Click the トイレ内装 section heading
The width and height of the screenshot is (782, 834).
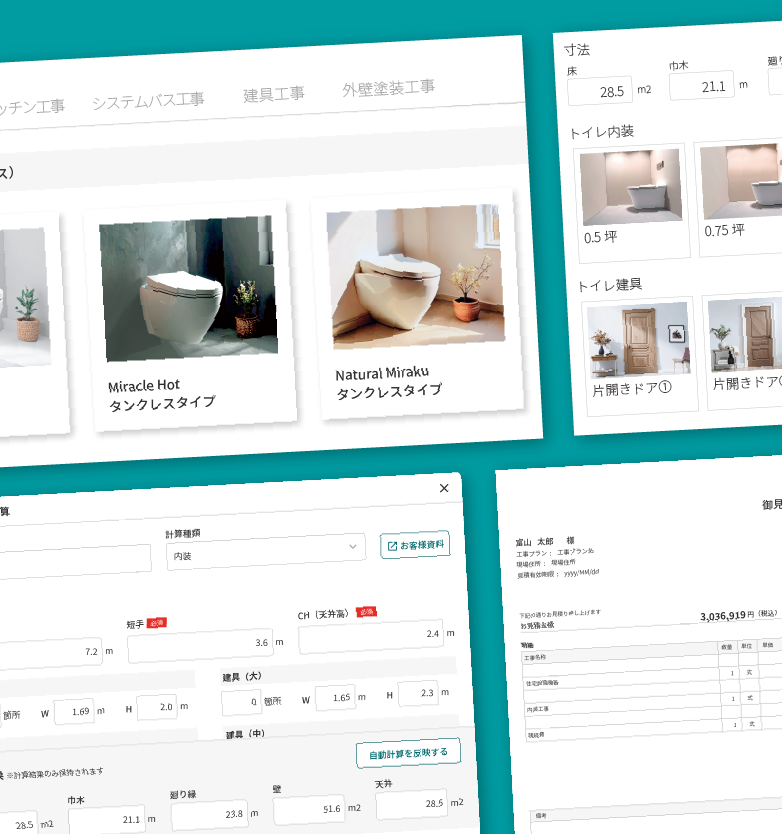(x=602, y=132)
